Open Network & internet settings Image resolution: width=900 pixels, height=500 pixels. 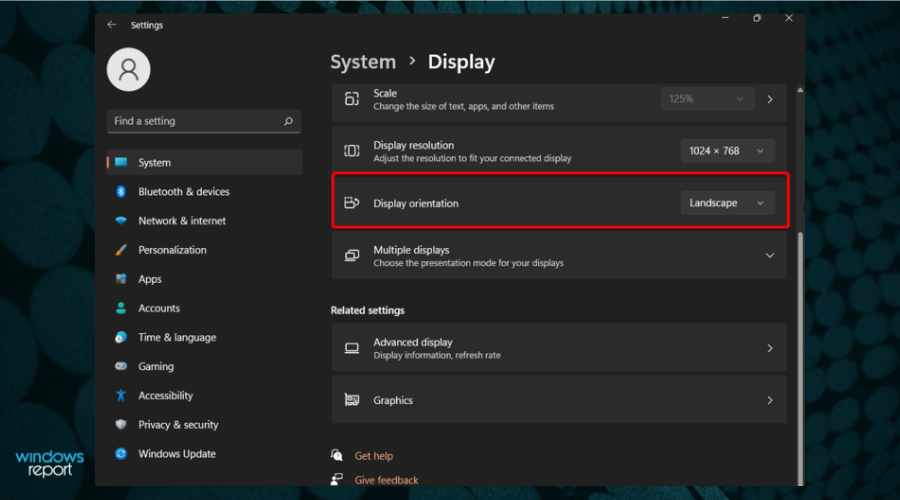tap(204, 220)
